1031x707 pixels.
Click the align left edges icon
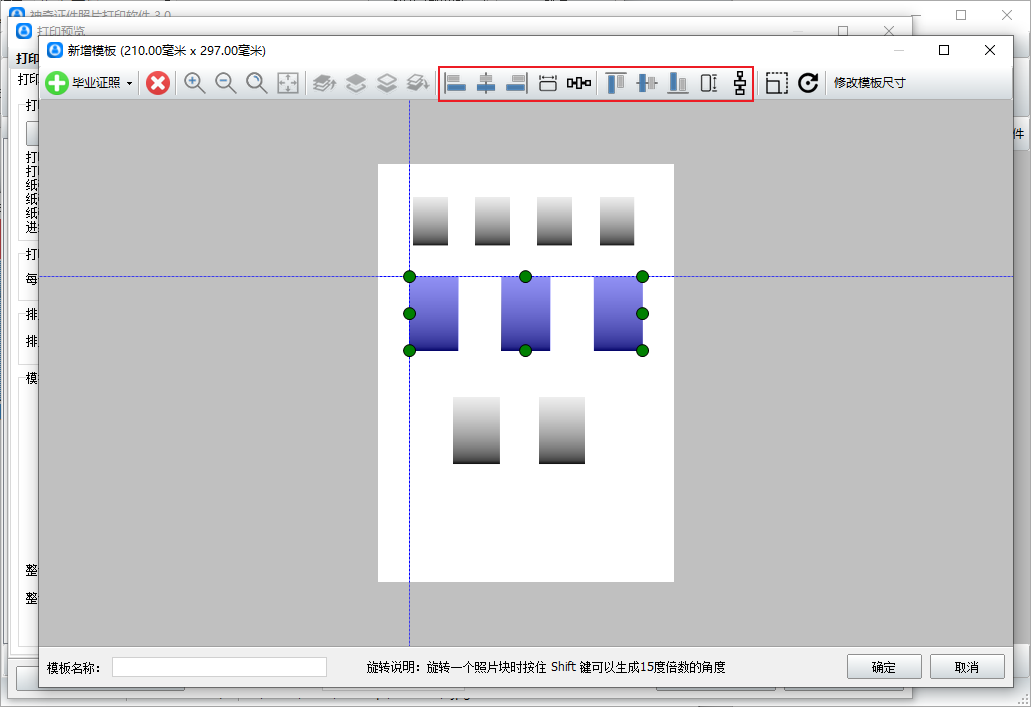tap(456, 83)
